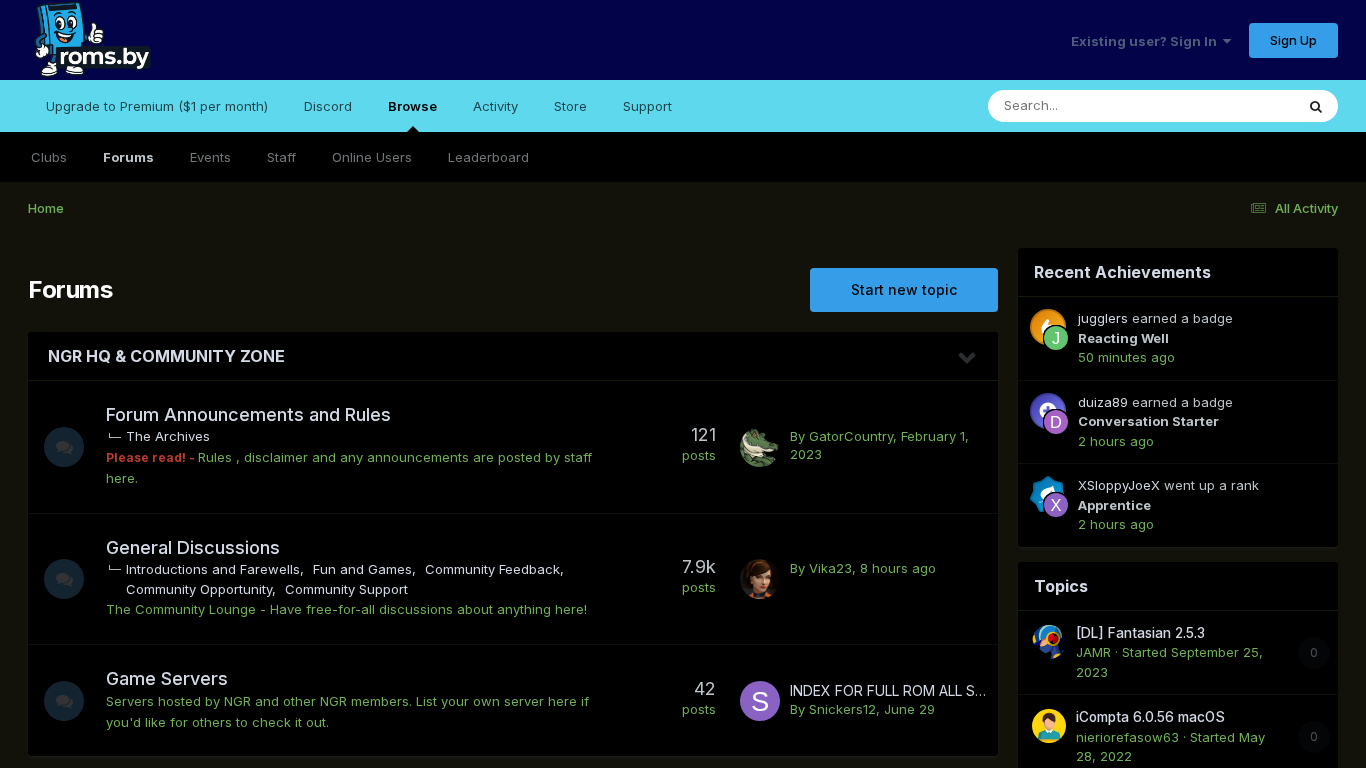Viewport: 1366px width, 768px height.
Task: Open Forum Announcements and Rules forum
Action: click(x=248, y=414)
